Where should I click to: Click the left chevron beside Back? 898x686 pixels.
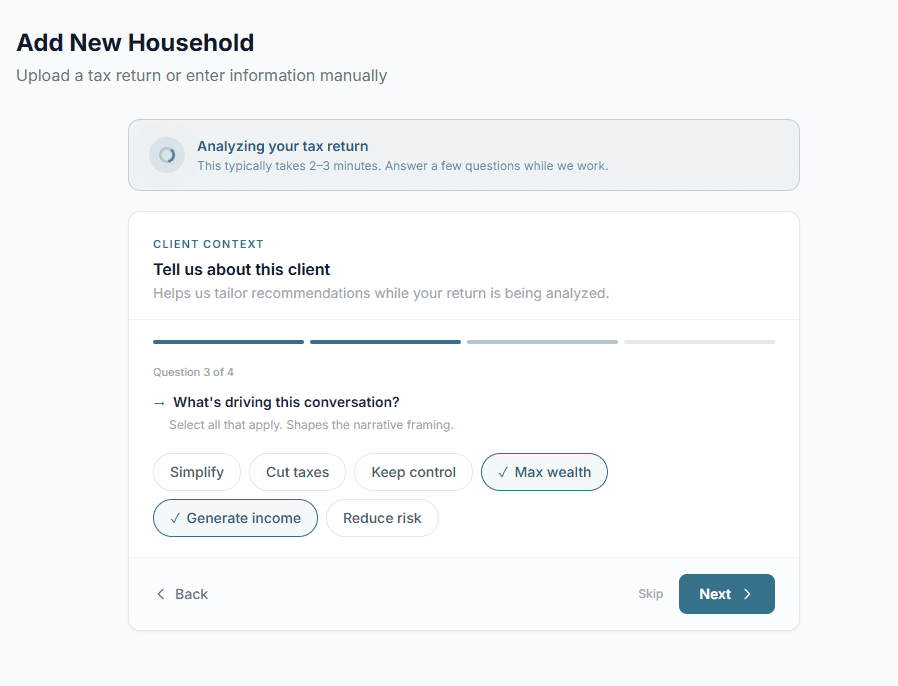[161, 594]
